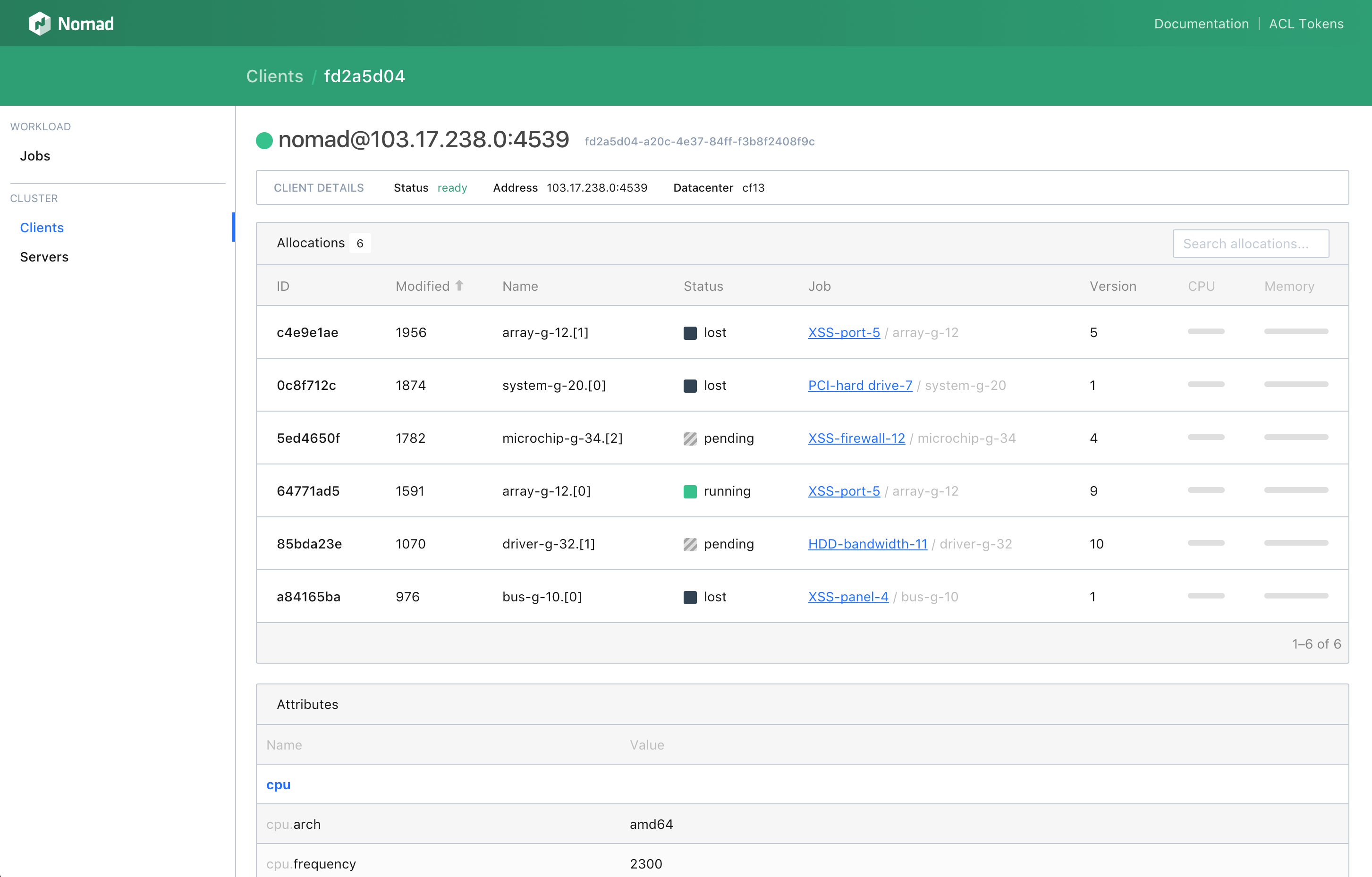Click the allocations count badge 6

360,243
